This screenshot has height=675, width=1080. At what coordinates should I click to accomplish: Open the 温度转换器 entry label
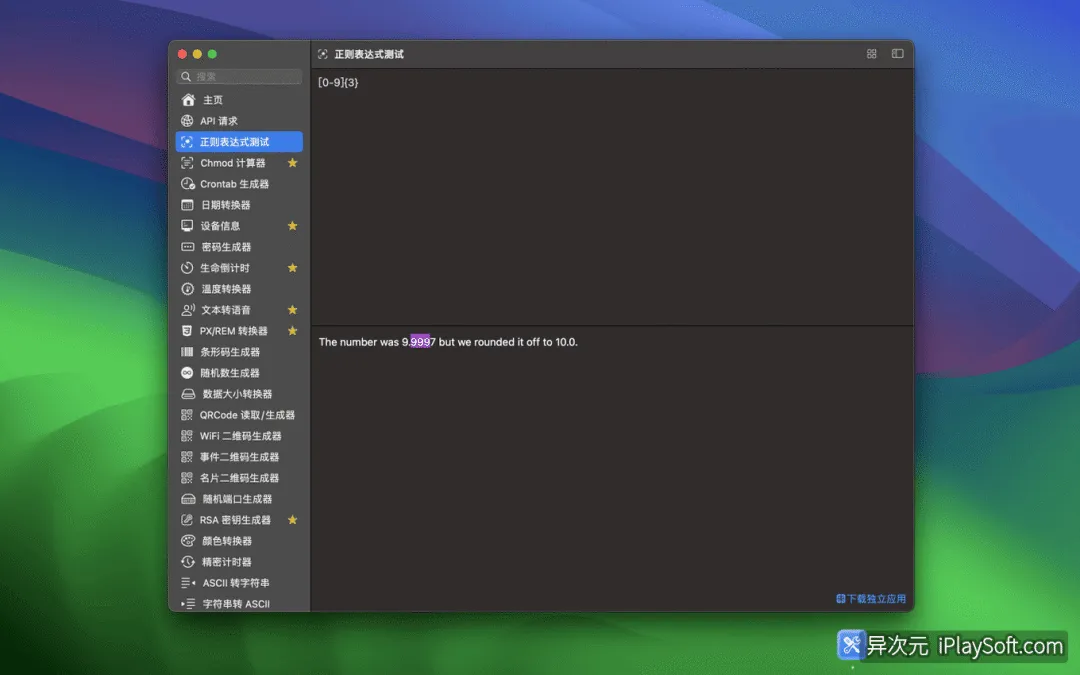[226, 289]
